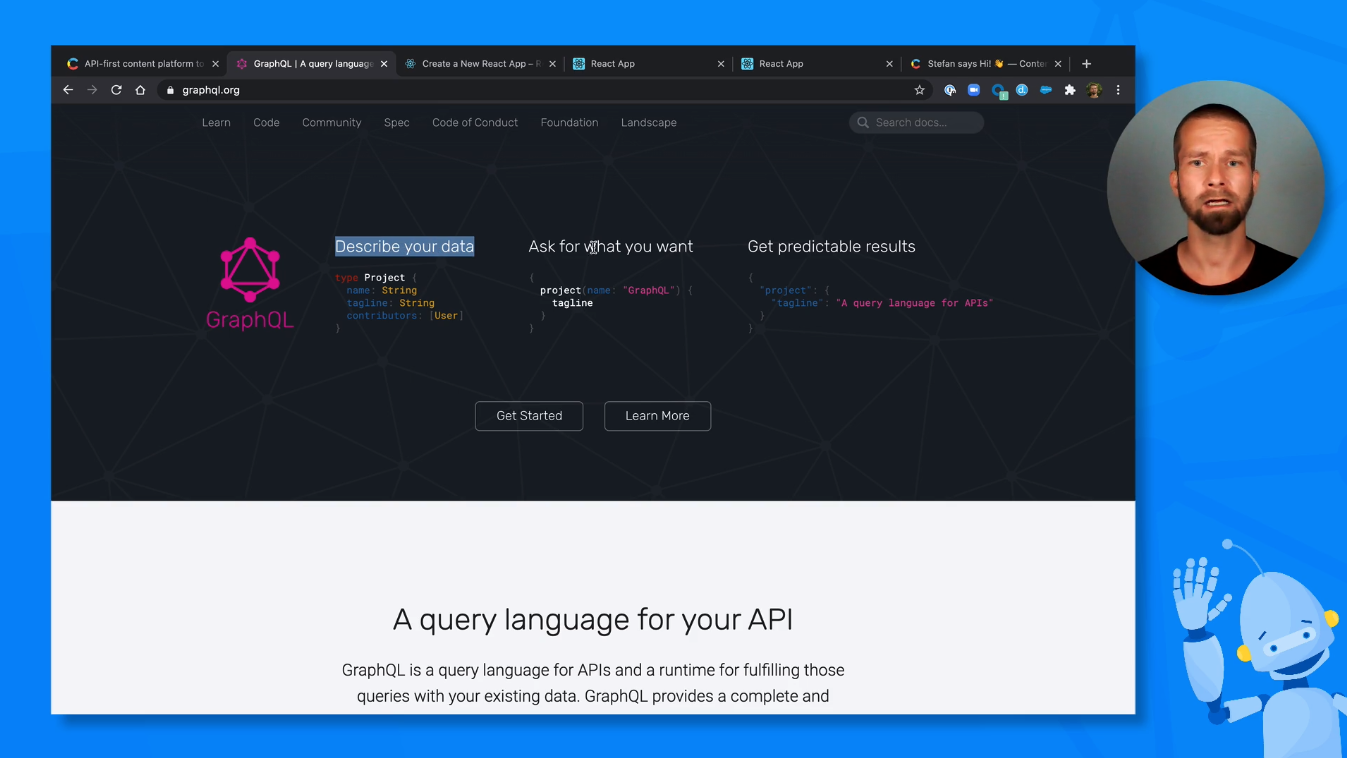Screen dimensions: 1347x758
Task: Open the Extensions puzzle piece menu
Action: click(1069, 90)
